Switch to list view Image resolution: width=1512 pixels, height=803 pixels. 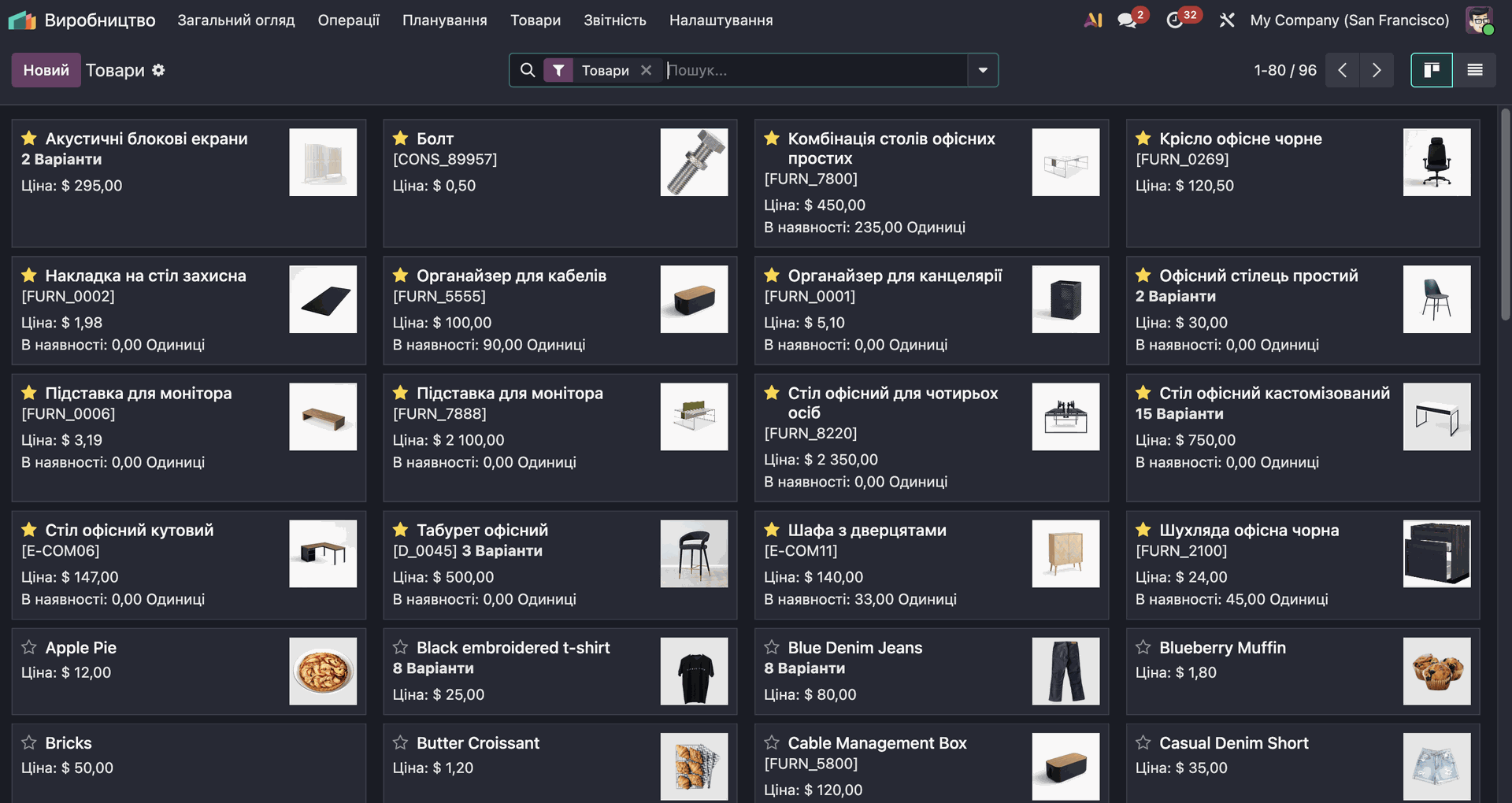(1474, 70)
